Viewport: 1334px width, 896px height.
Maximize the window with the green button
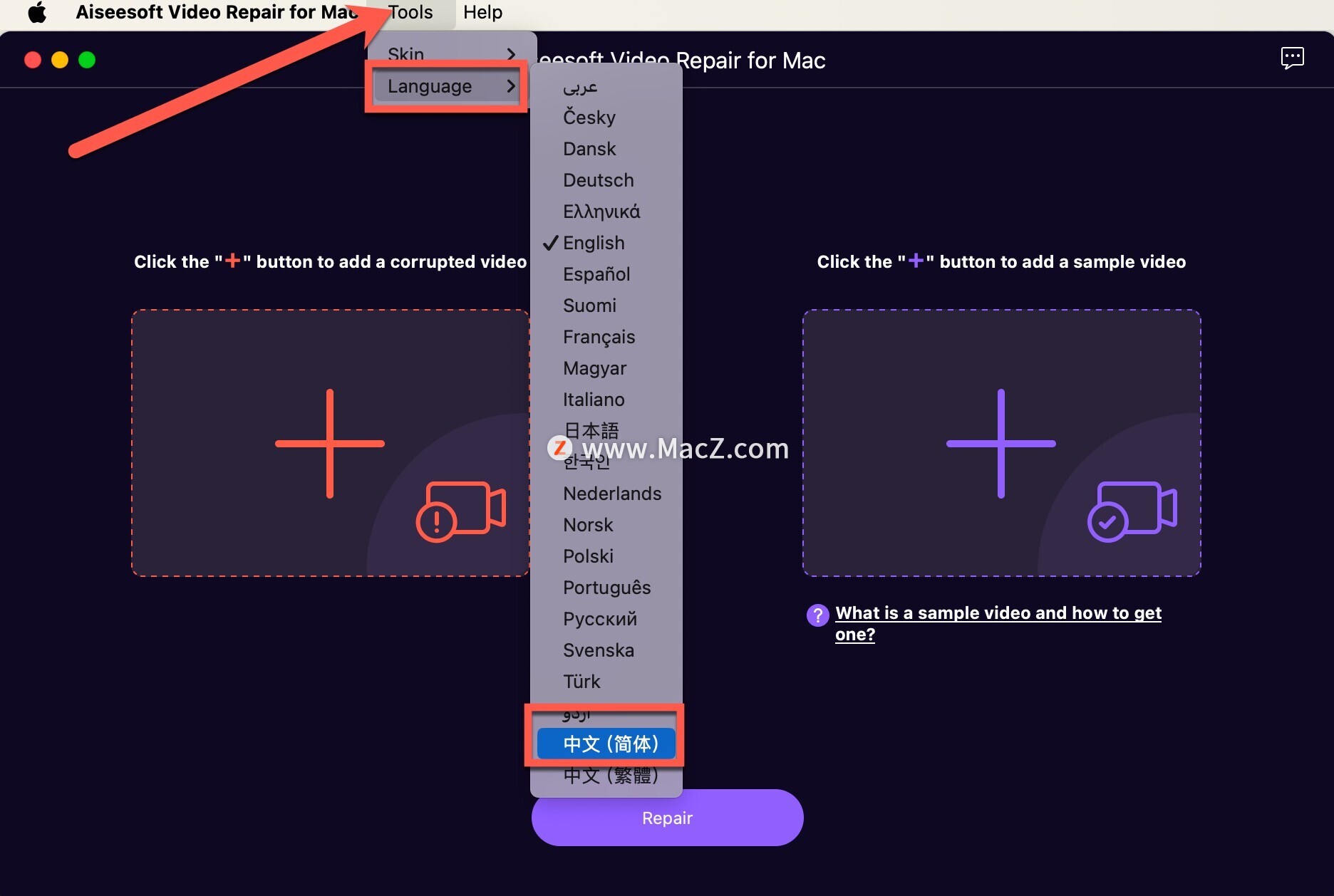tap(87, 60)
